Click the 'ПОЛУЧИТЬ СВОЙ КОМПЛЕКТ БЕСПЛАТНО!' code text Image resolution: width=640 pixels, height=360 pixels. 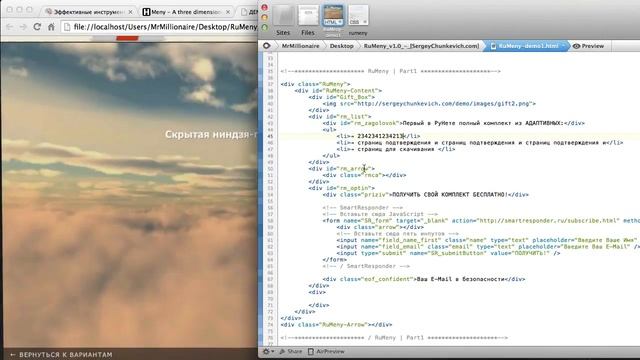coord(450,195)
